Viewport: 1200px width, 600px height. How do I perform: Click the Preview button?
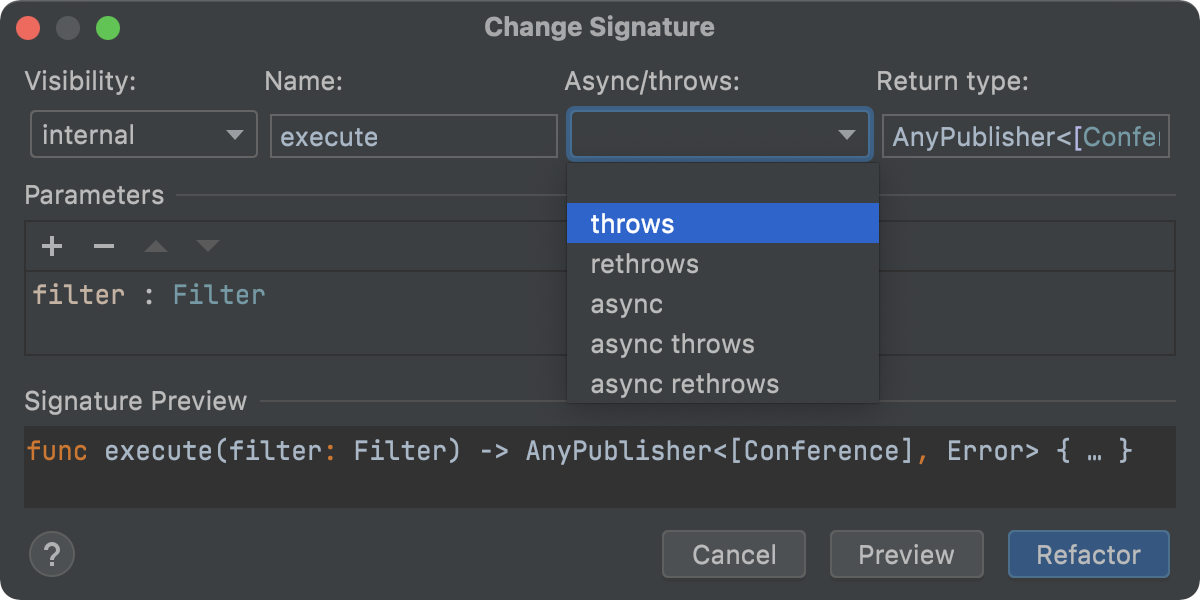[907, 554]
